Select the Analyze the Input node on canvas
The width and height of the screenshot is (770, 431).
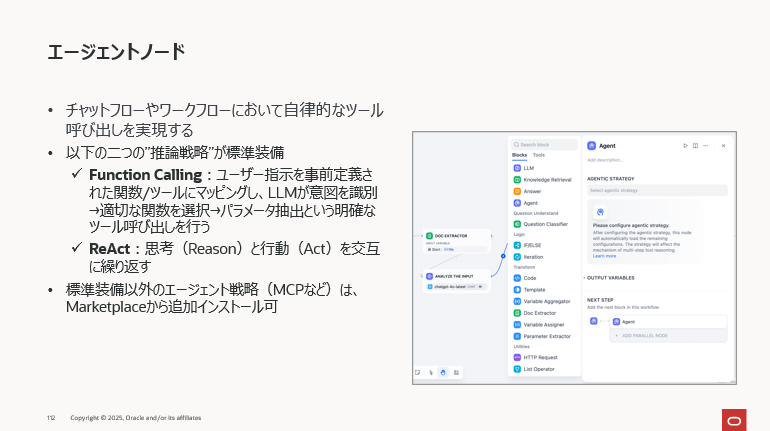pos(456,281)
